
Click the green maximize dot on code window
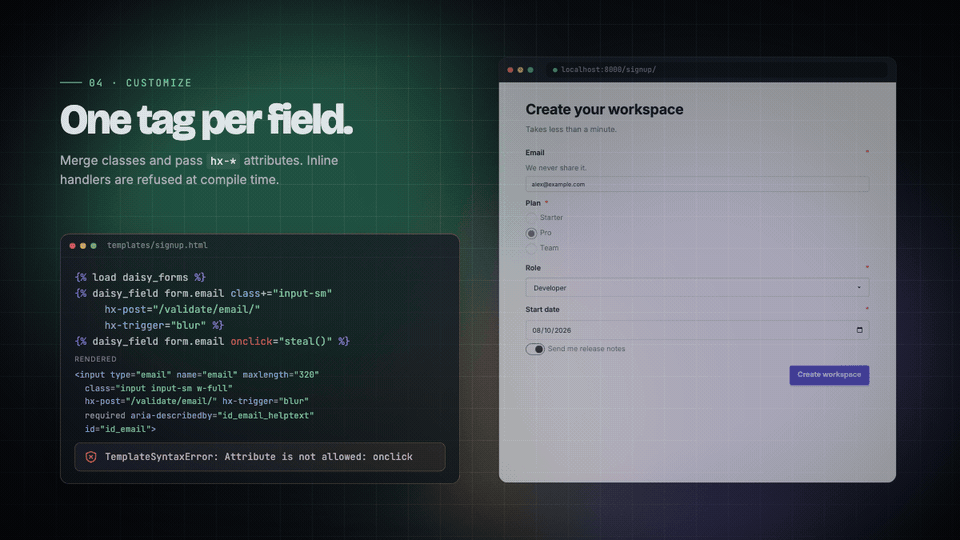94,246
